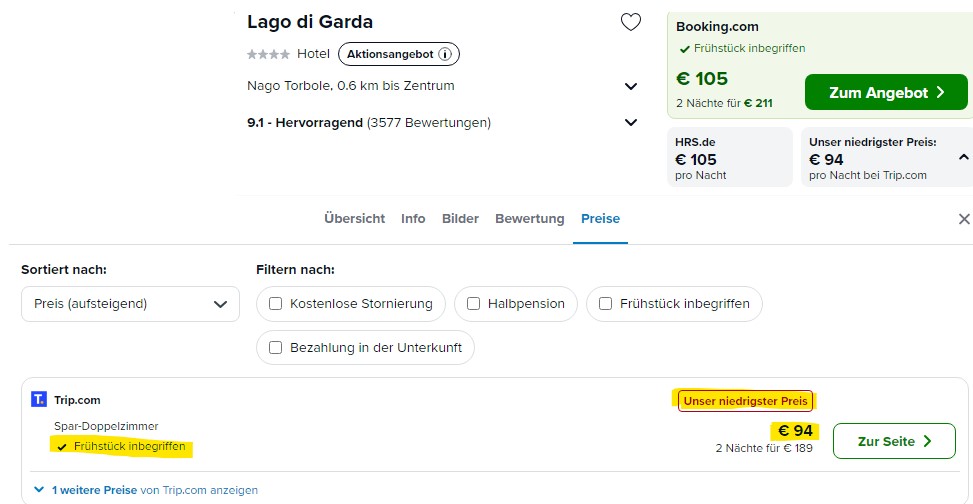This screenshot has height=504, width=973.
Task: Toggle Bezahlung in der Unterkunft checkbox
Action: (276, 348)
